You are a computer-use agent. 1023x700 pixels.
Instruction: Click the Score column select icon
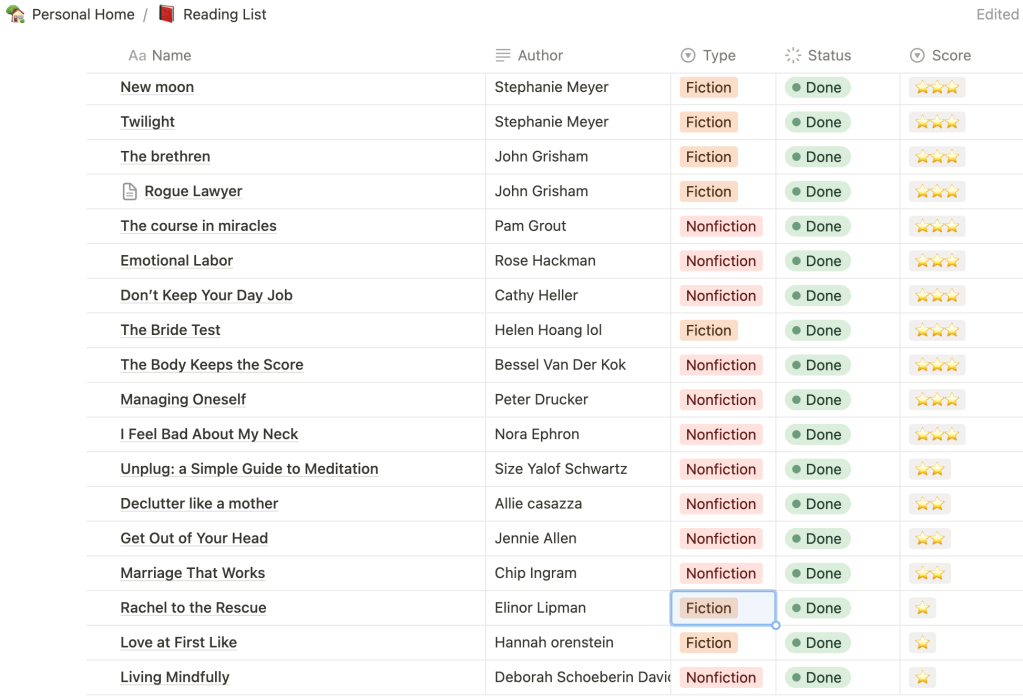[x=917, y=56]
